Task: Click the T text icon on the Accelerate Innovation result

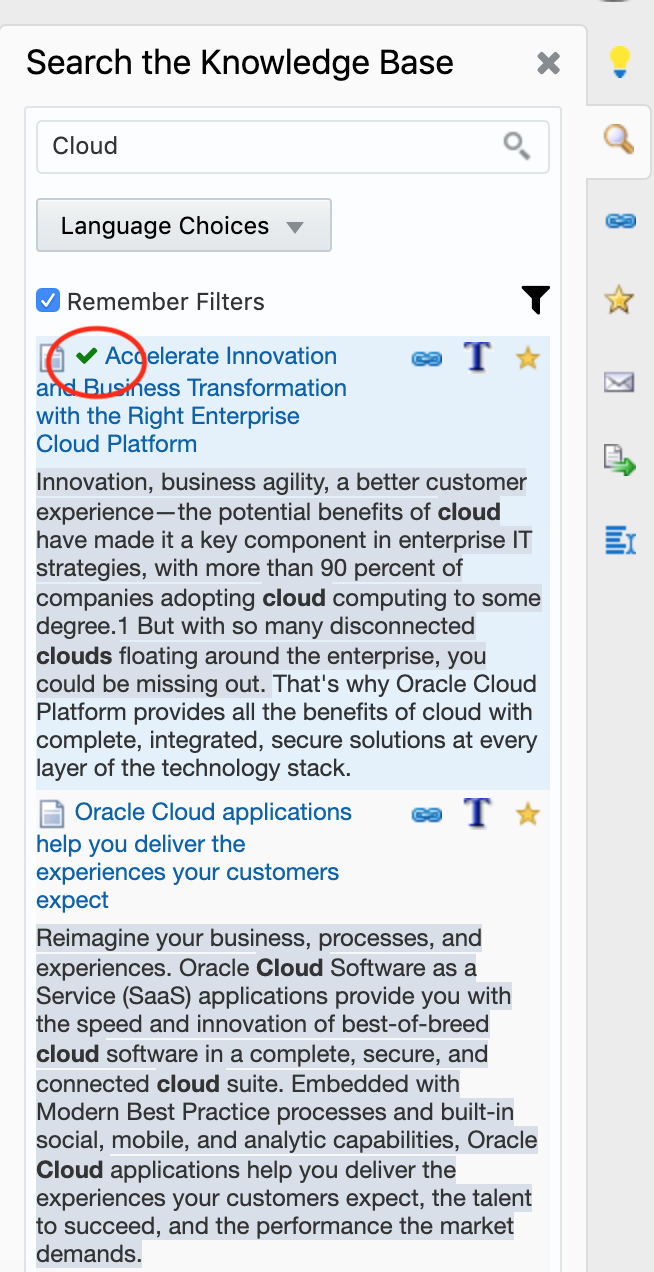Action: [x=477, y=357]
